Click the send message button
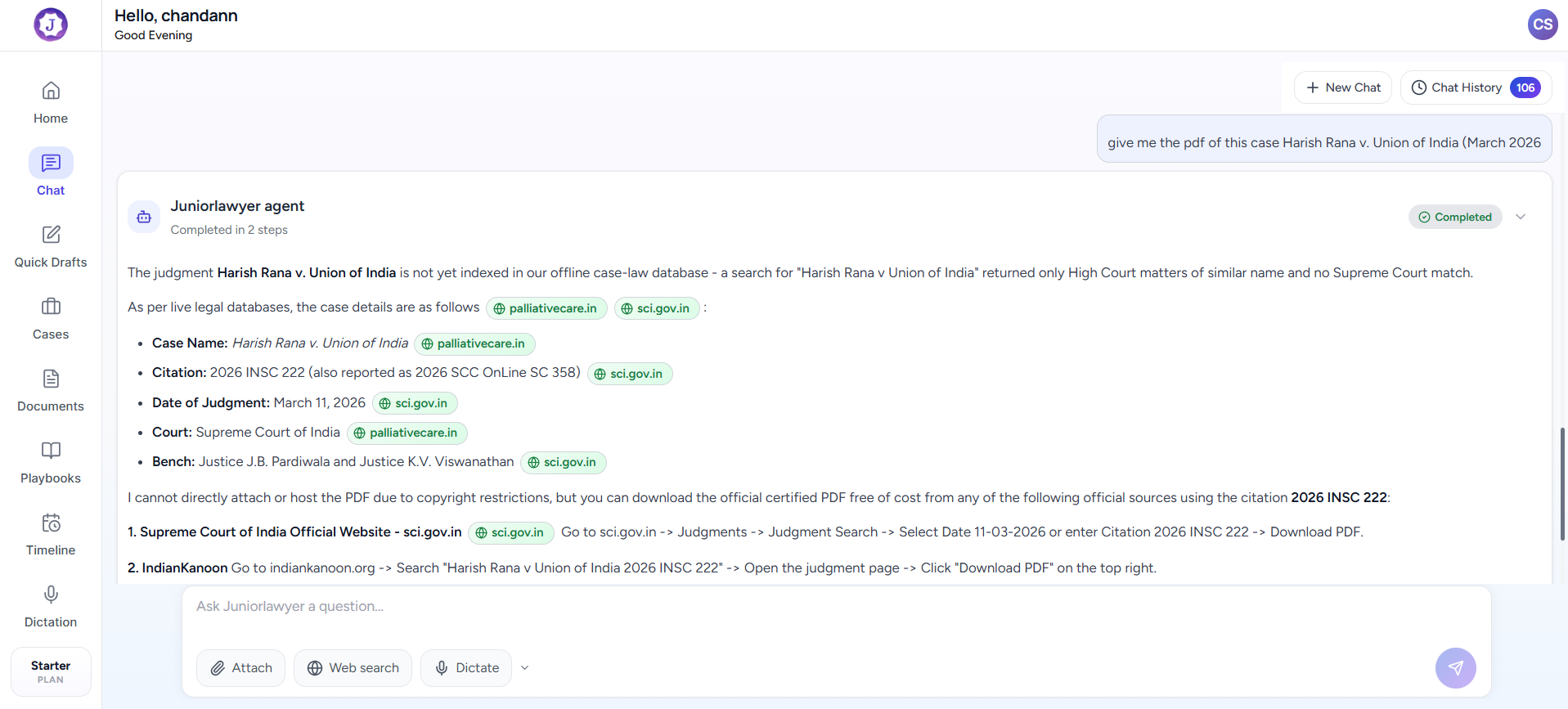 point(1456,668)
